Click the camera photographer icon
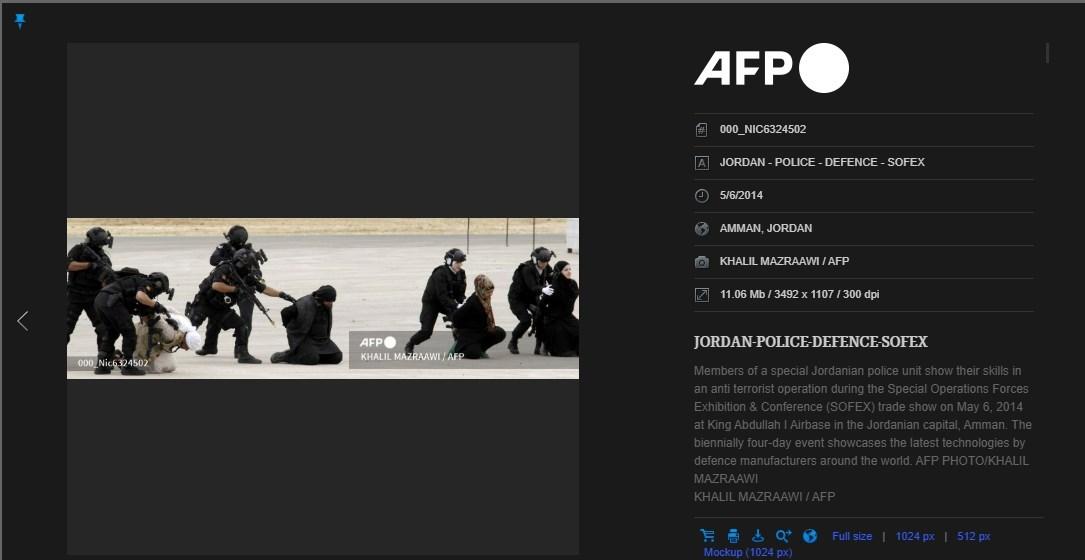1085x560 pixels. [x=702, y=262]
